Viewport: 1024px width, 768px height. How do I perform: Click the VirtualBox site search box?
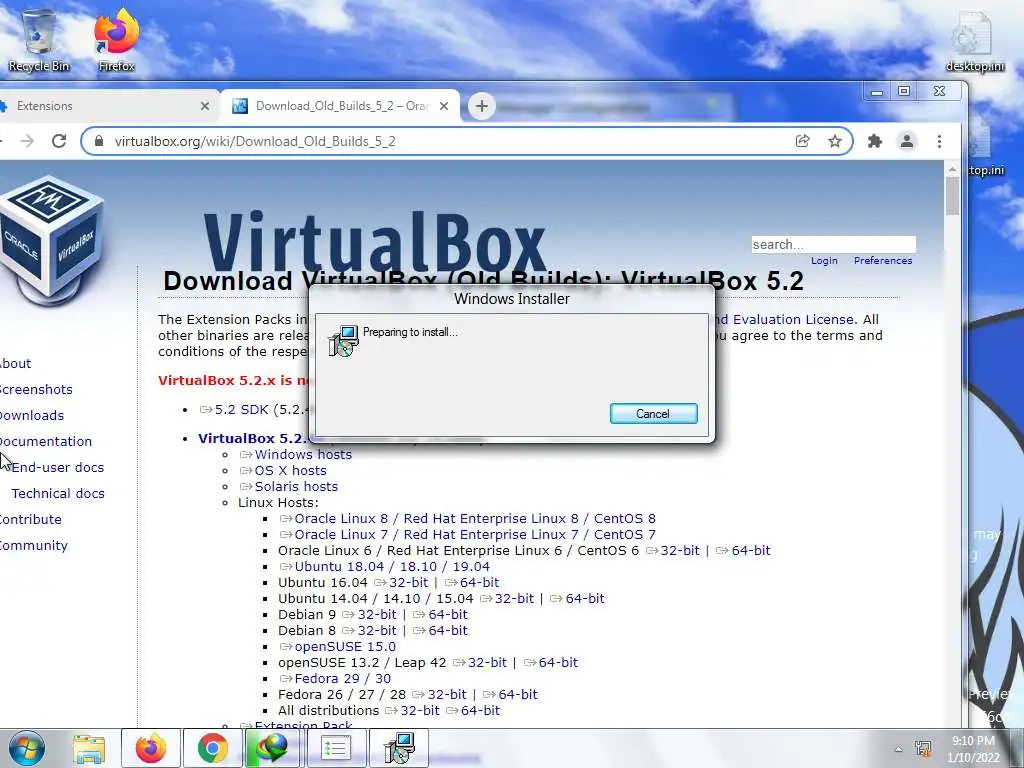(x=833, y=244)
